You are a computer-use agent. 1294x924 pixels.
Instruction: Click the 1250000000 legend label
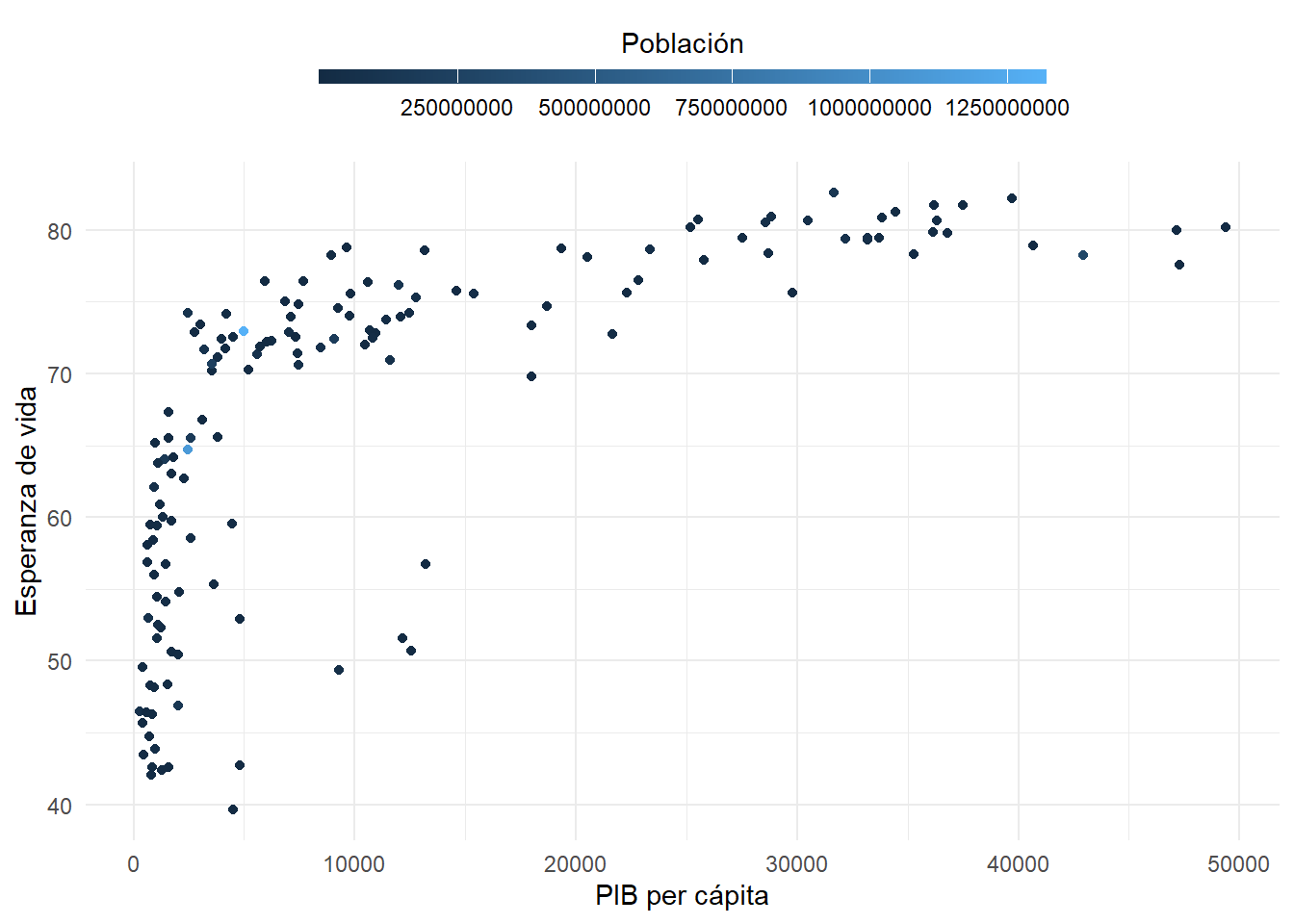[1007, 108]
